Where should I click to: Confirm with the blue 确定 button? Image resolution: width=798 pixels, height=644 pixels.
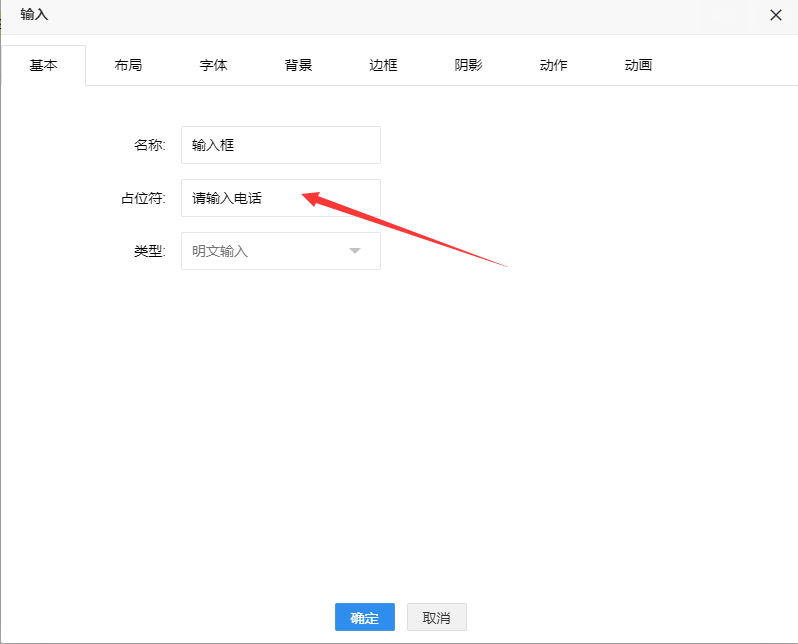[364, 617]
